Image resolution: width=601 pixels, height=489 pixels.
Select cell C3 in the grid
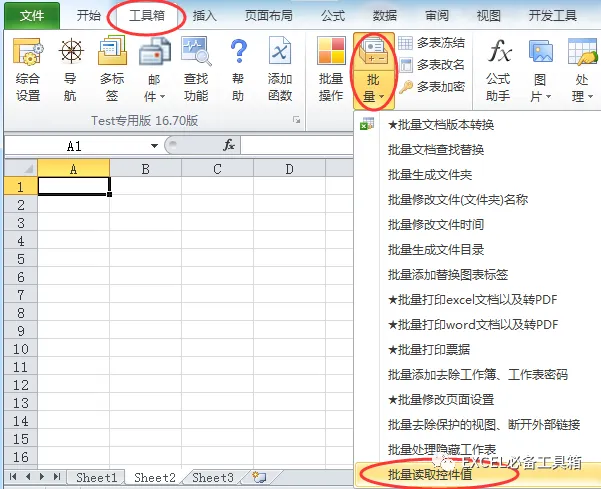click(217, 223)
